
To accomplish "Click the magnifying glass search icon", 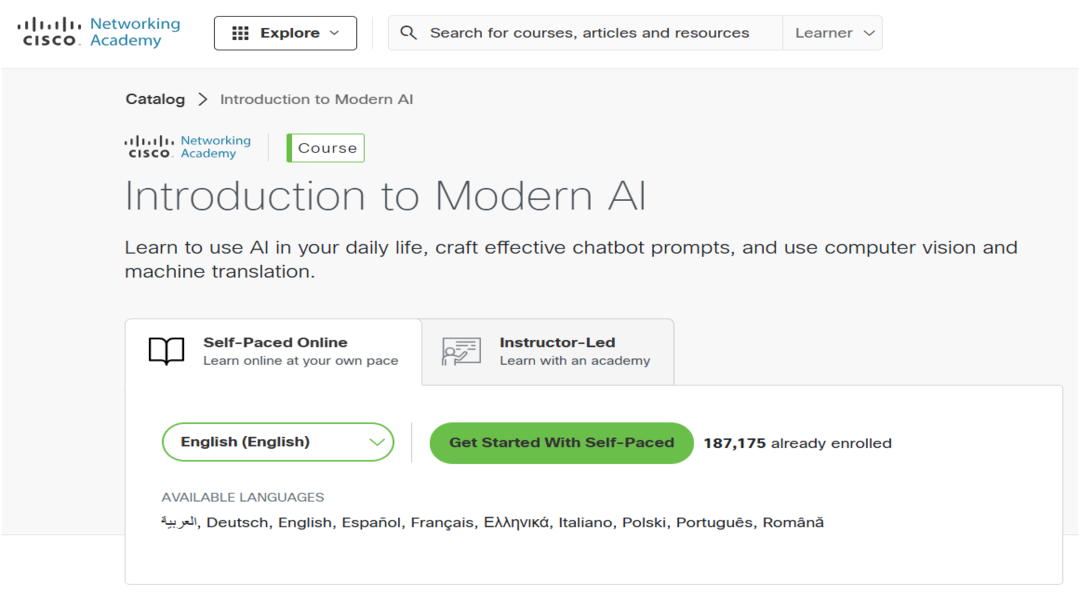I will pos(408,33).
